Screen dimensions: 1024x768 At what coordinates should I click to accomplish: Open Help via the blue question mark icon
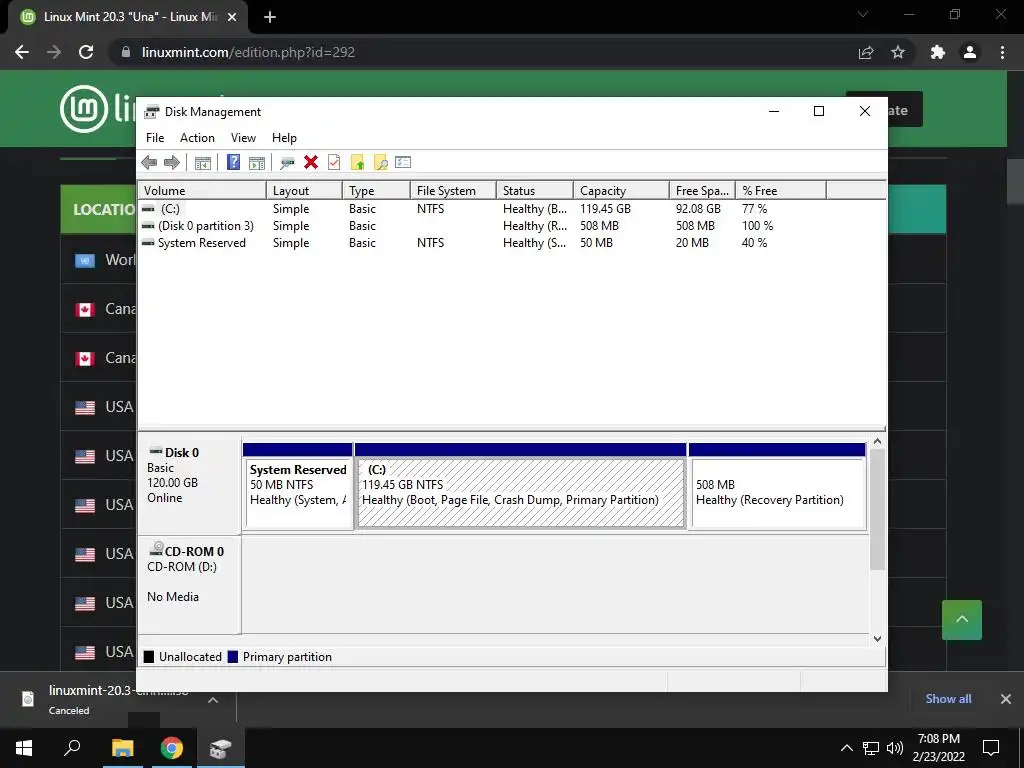[x=233, y=162]
